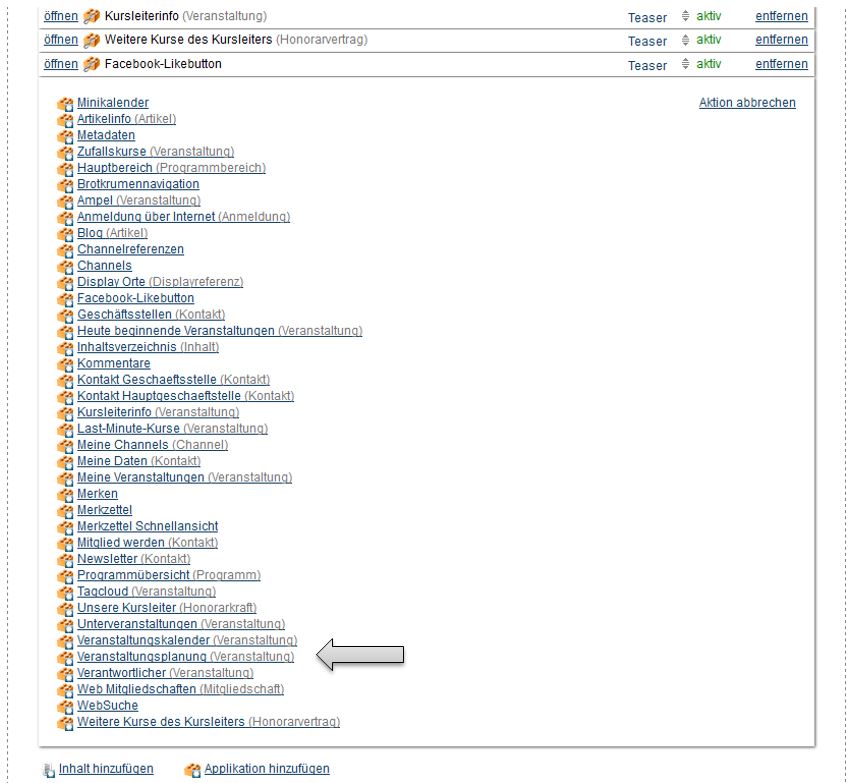Click the Inhalt hinzufügen document icon
This screenshot has width=849, height=783.
pos(49,770)
